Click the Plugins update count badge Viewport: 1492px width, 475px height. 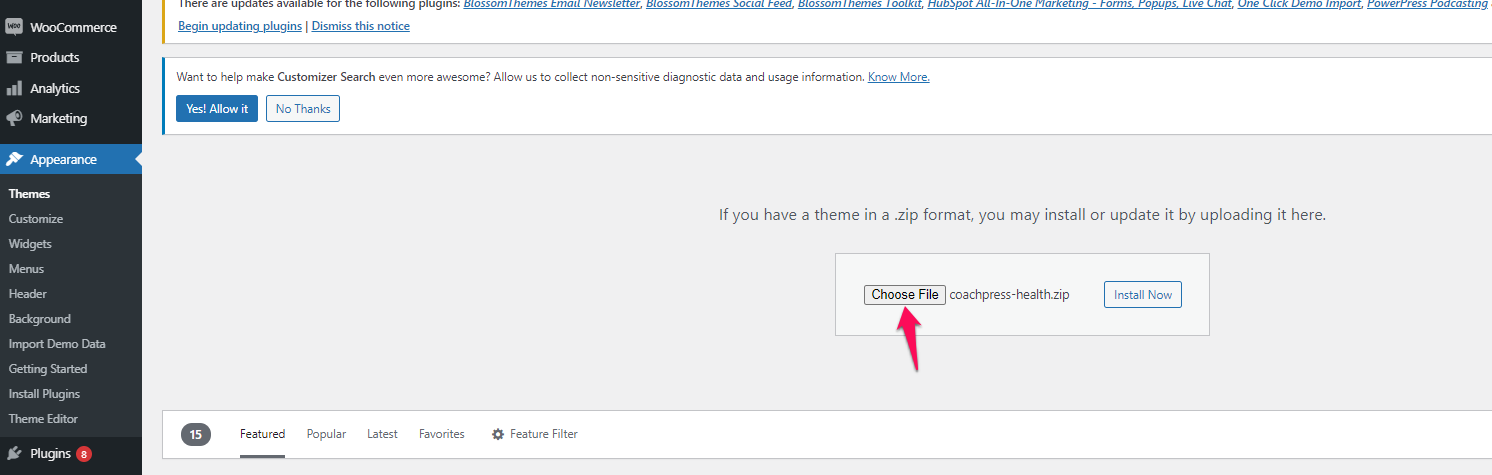point(84,454)
